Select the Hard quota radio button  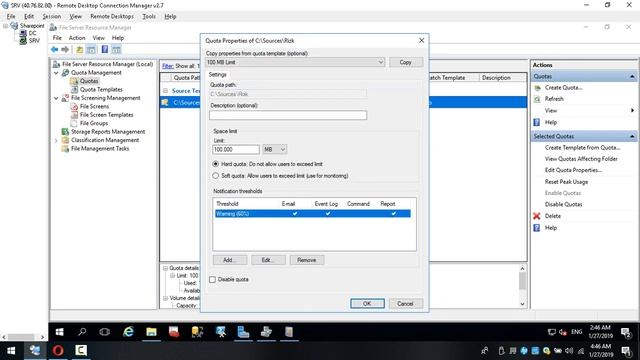click(216, 164)
